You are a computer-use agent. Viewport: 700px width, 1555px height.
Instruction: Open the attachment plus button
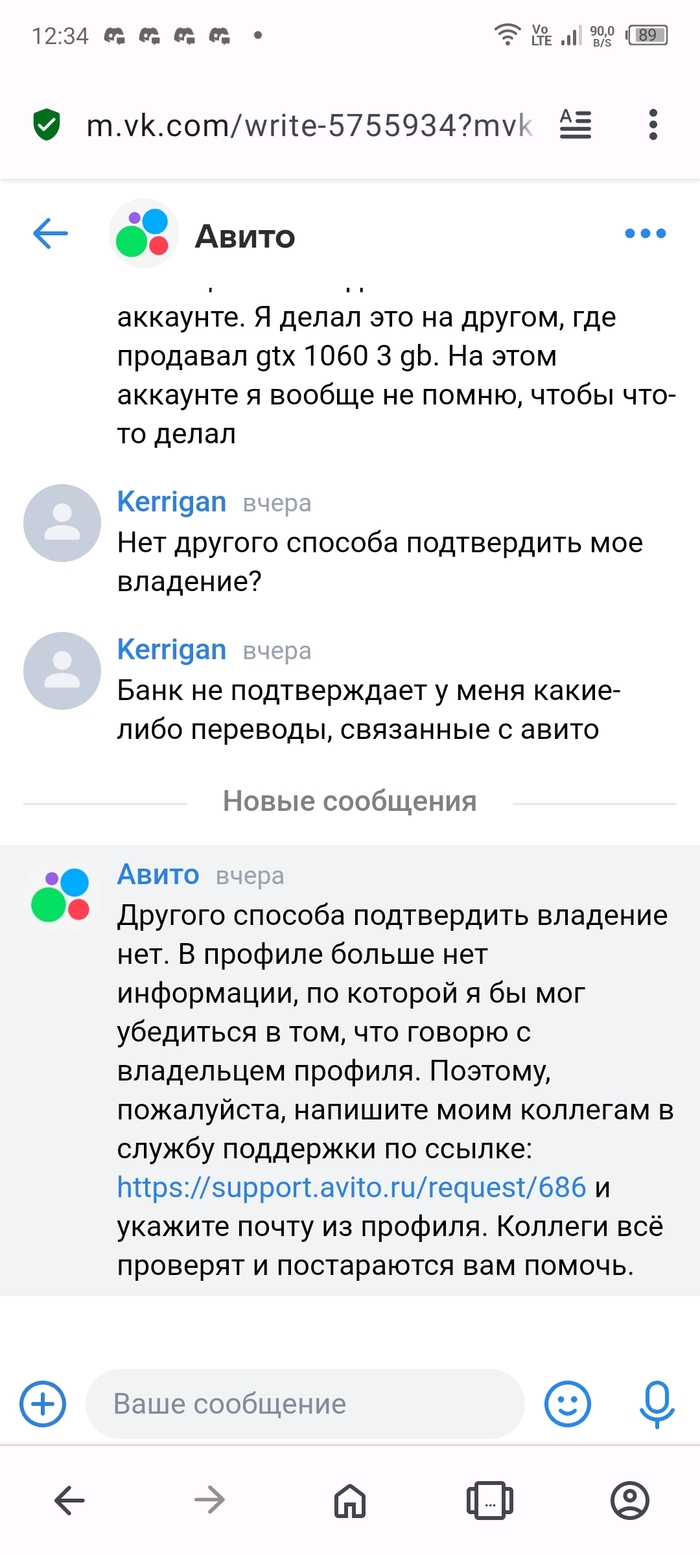43,1403
